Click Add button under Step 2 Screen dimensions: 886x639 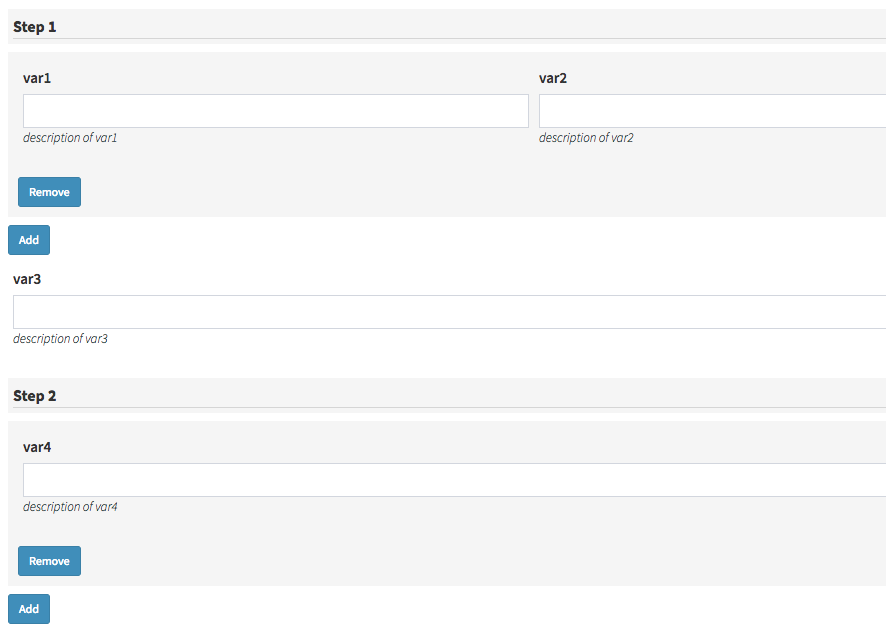pyautogui.click(x=29, y=609)
